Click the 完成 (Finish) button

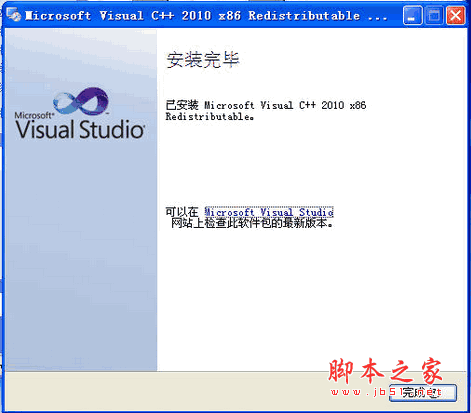click(423, 392)
